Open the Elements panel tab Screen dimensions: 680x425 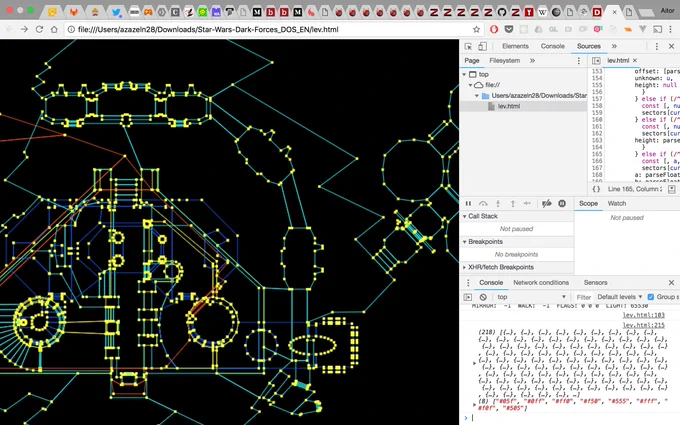tap(515, 46)
